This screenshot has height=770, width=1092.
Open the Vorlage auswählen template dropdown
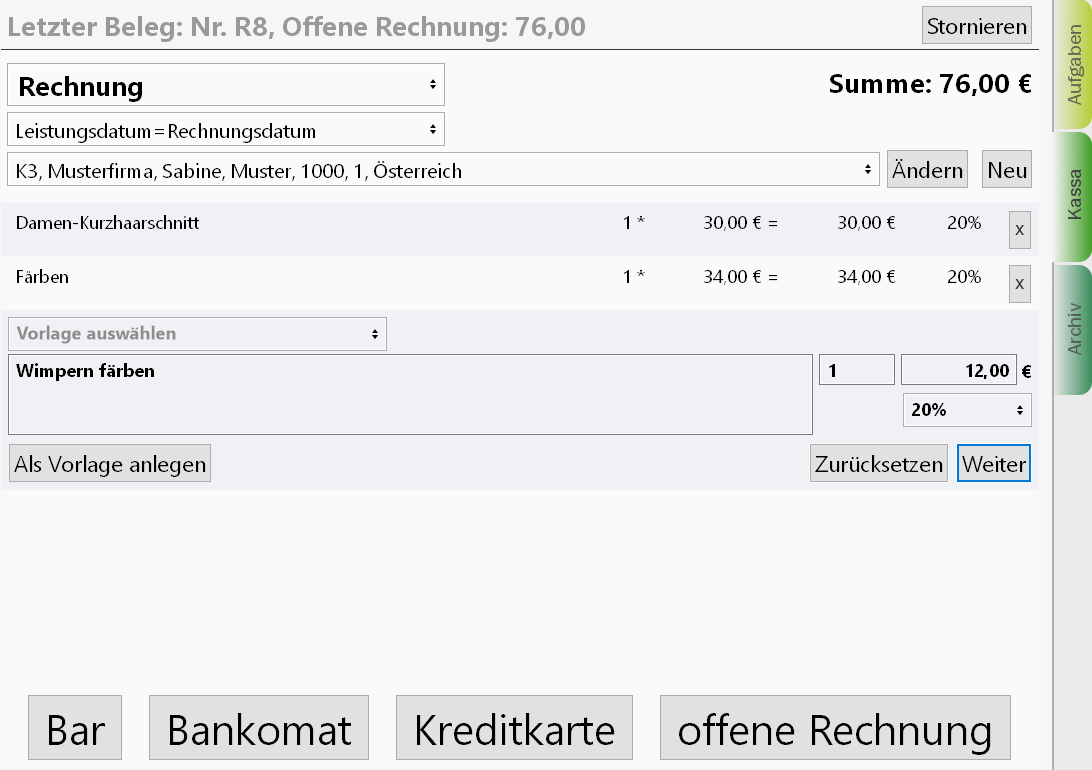[x=197, y=333]
